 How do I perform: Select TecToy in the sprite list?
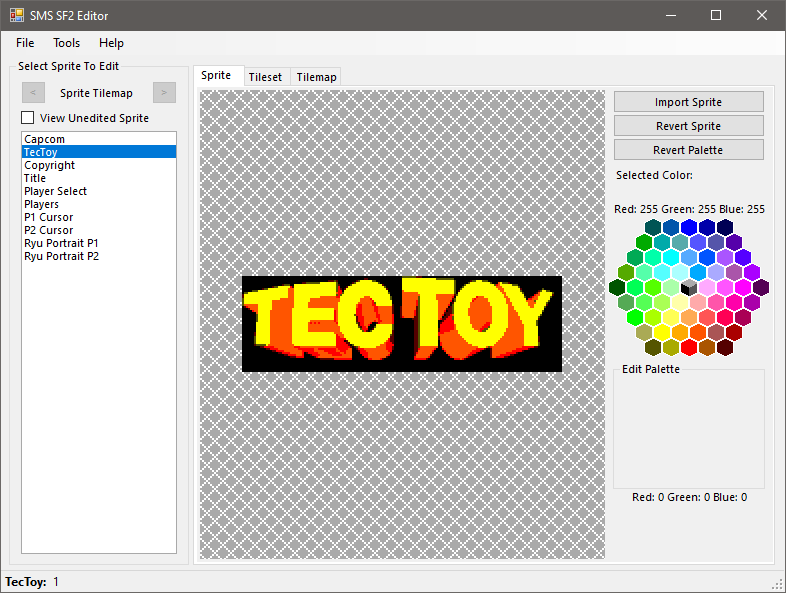[99, 152]
